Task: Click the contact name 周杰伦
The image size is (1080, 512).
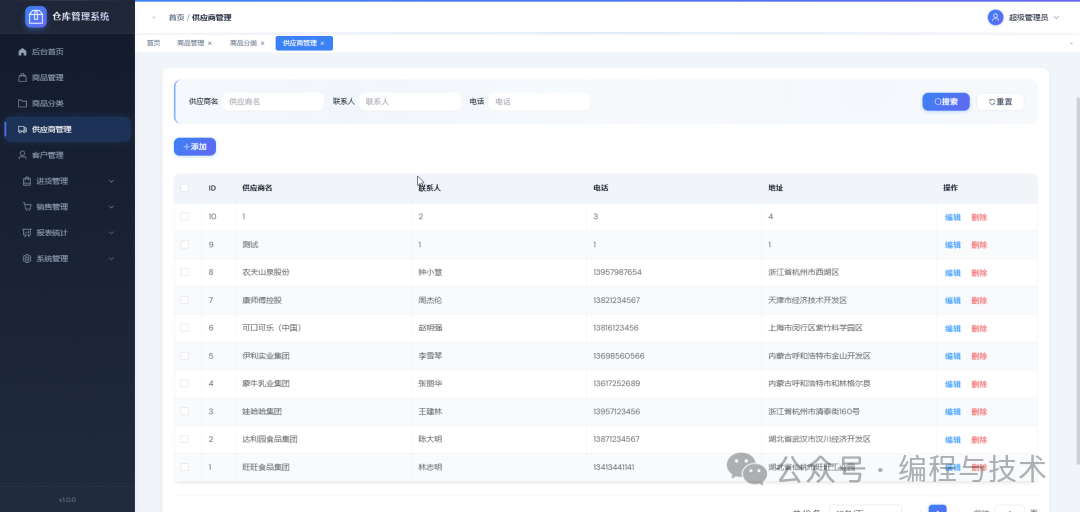Action: 430,300
